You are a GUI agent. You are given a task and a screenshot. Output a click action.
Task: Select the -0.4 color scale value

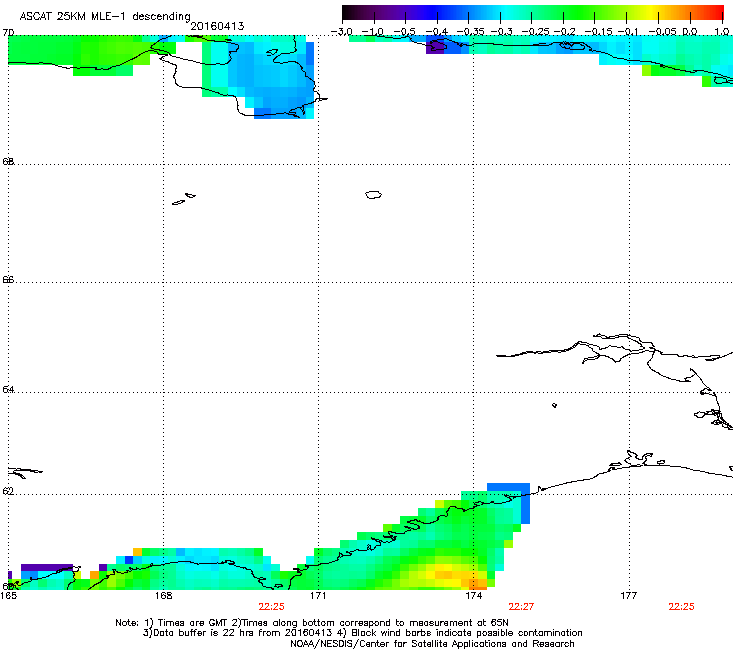(437, 32)
